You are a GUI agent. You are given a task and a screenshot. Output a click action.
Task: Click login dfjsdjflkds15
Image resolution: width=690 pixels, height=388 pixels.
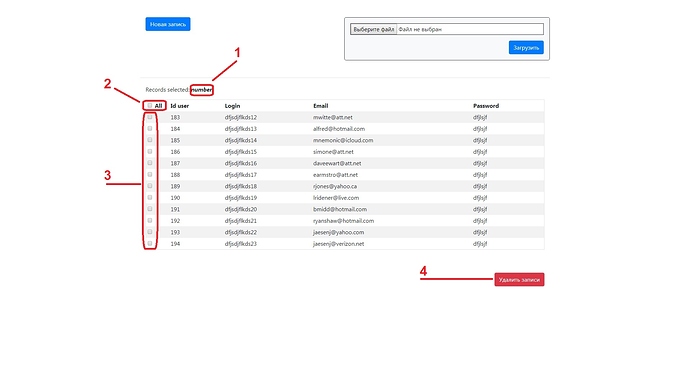point(241,152)
